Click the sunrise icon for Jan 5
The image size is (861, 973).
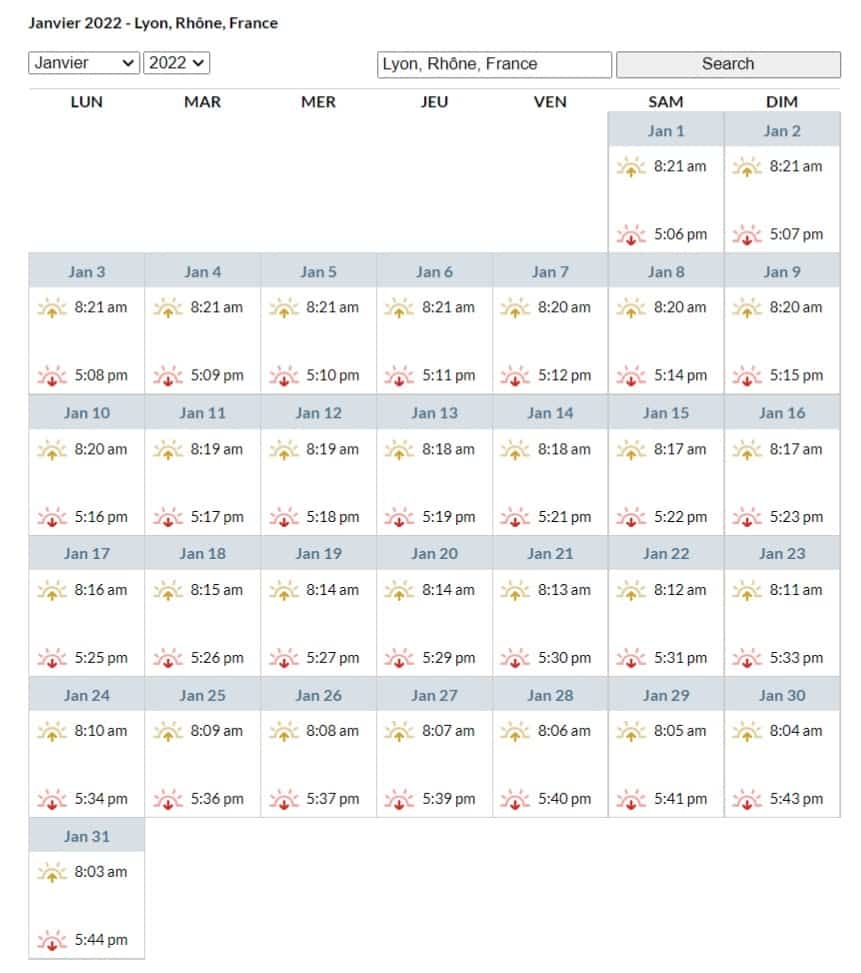(283, 308)
